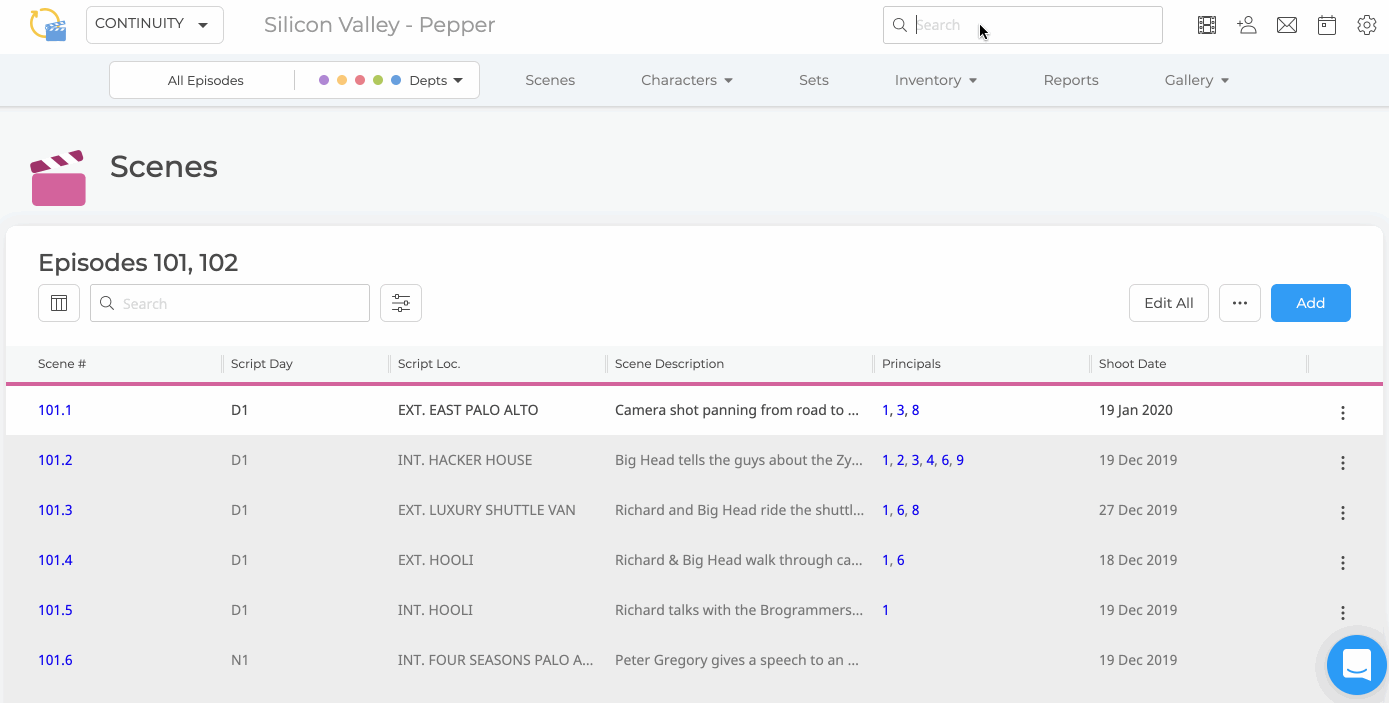Click '18 Dec 2019' shoot date
1389x703 pixels.
pyautogui.click(x=1138, y=560)
